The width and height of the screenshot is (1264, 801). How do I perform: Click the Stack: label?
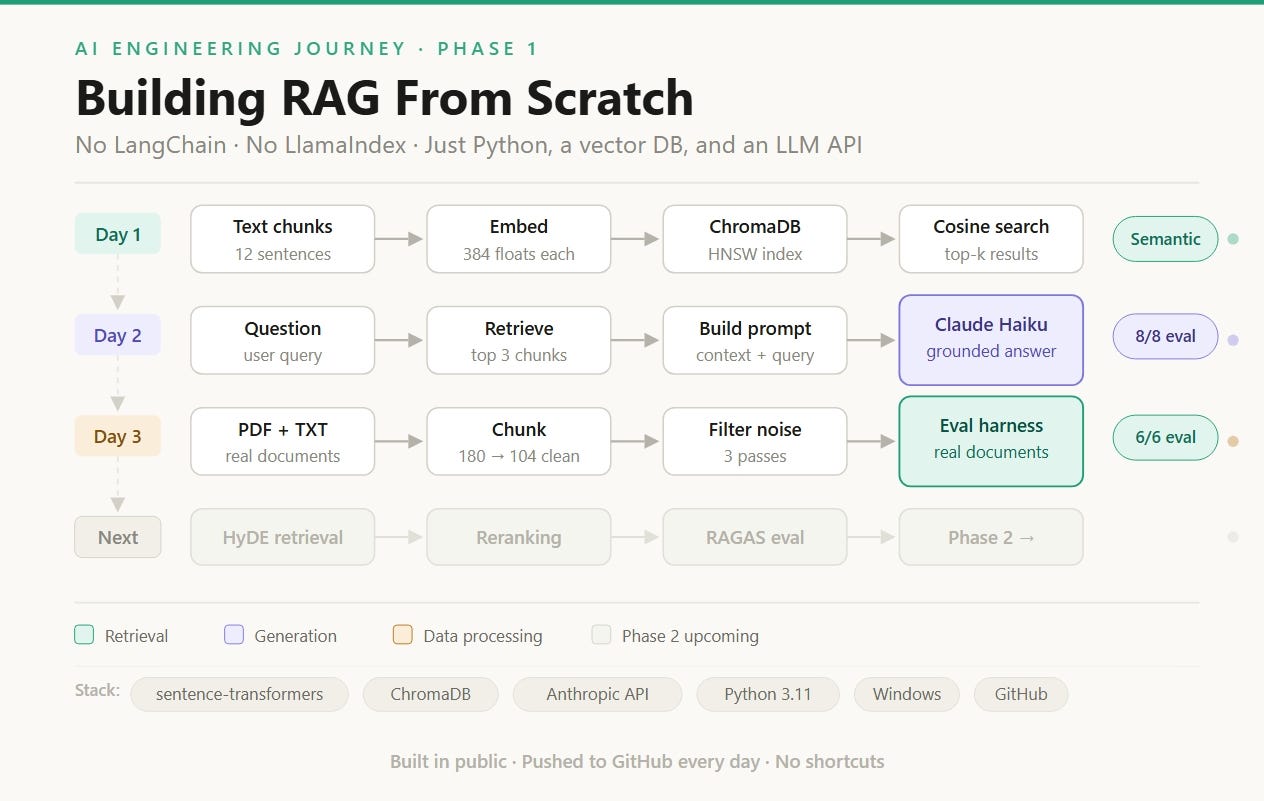pos(97,690)
